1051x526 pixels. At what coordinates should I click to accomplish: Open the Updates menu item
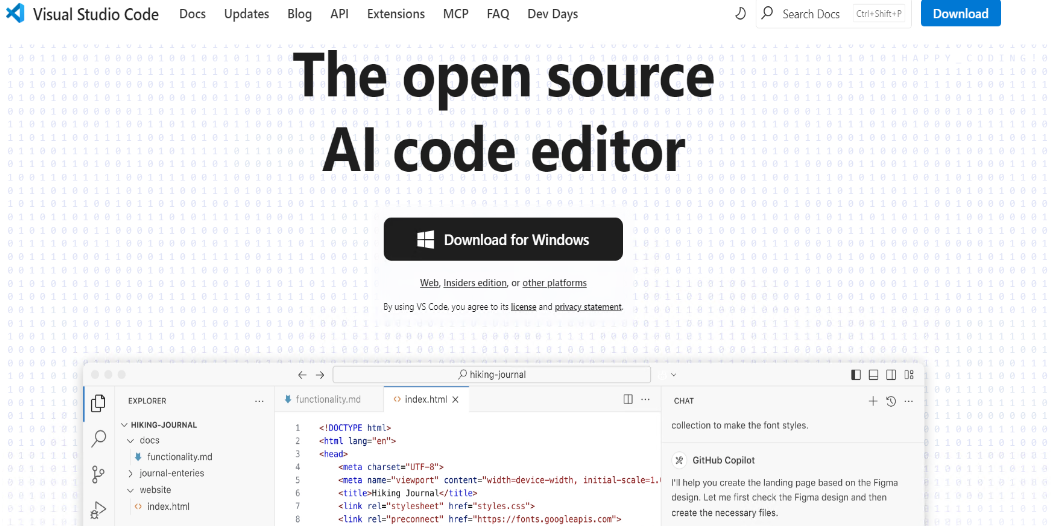pyautogui.click(x=247, y=13)
